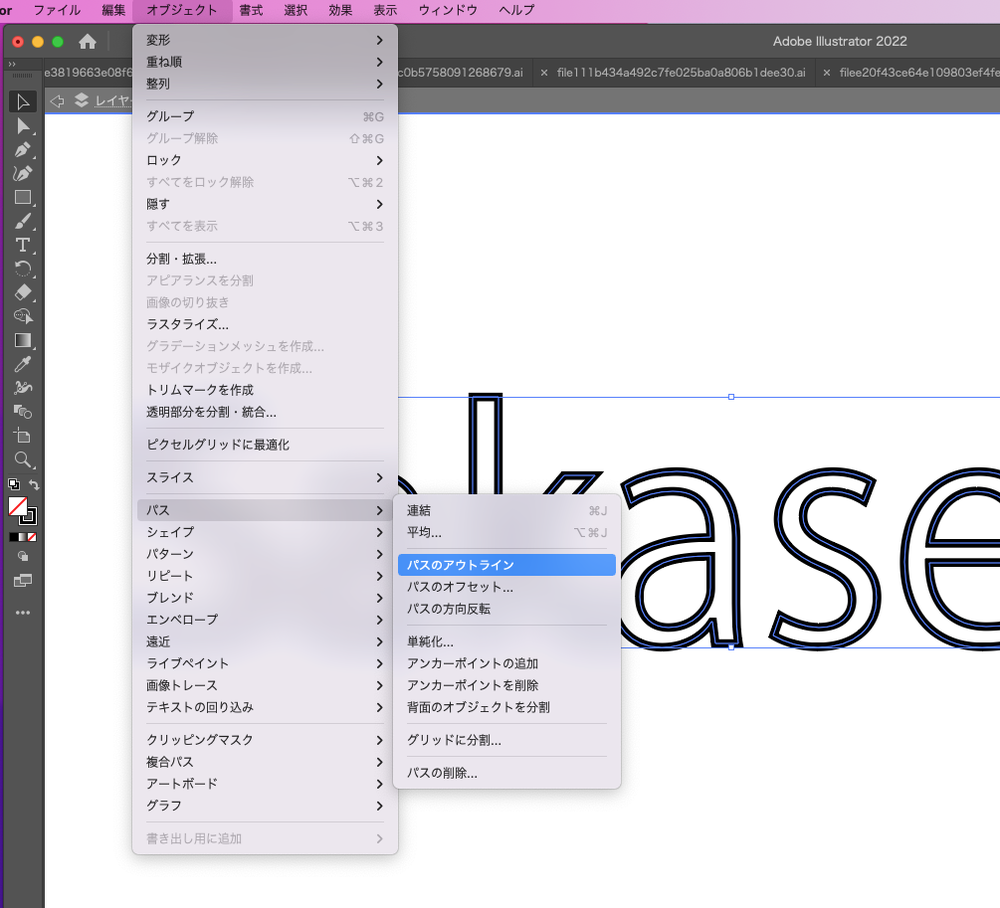The height and width of the screenshot is (908, 1000).
Task: Expand the シェイプ submenu
Action: (x=265, y=532)
